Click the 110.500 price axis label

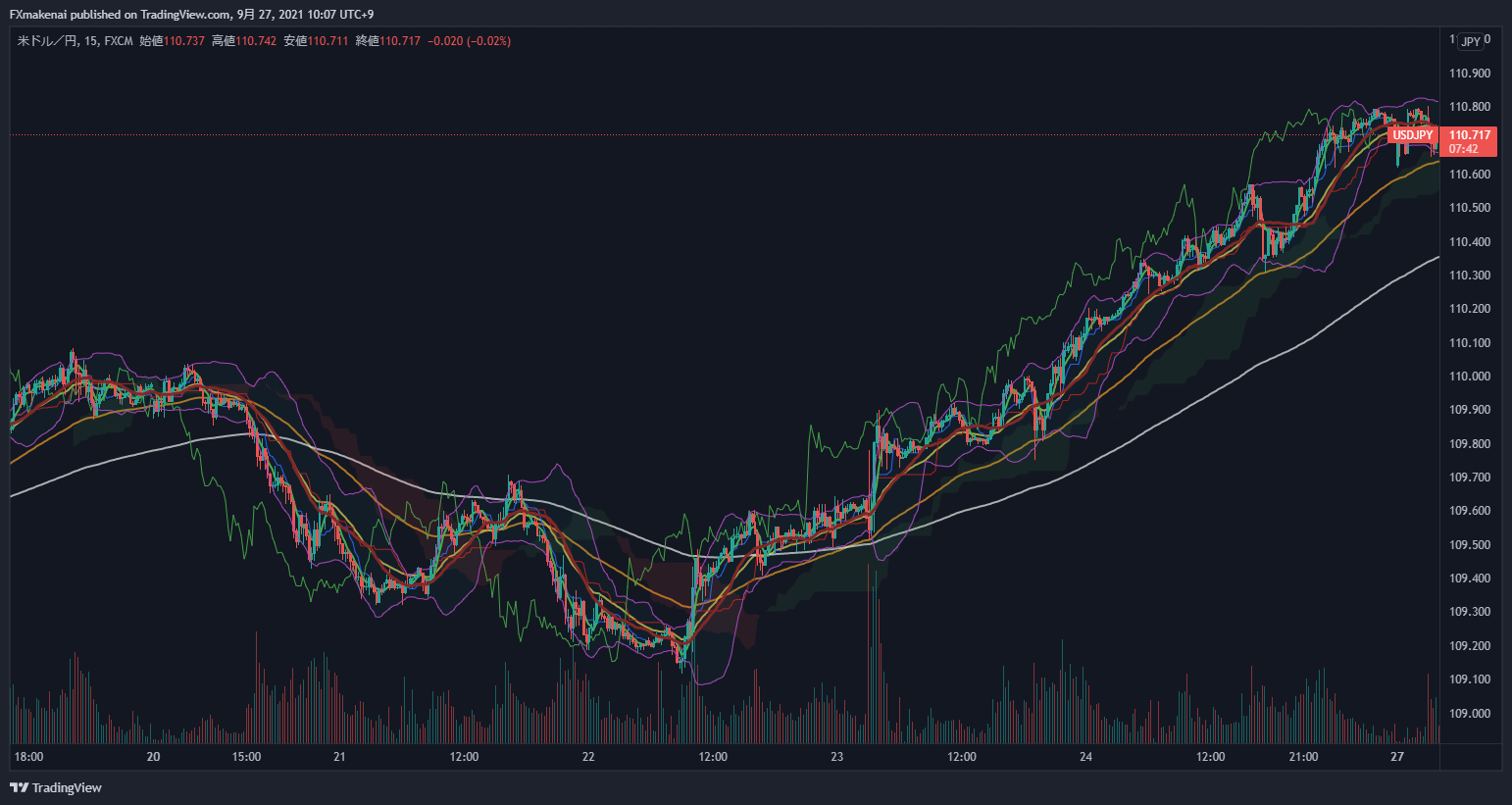[x=1470, y=208]
